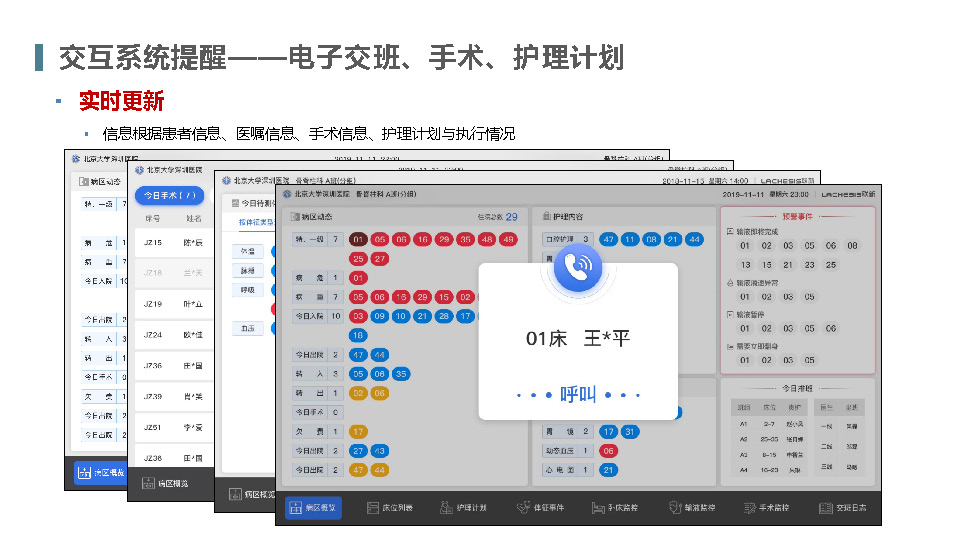Open the 手术监控 surgery monitoring icon
The width and height of the screenshot is (960, 540).
coord(750,508)
